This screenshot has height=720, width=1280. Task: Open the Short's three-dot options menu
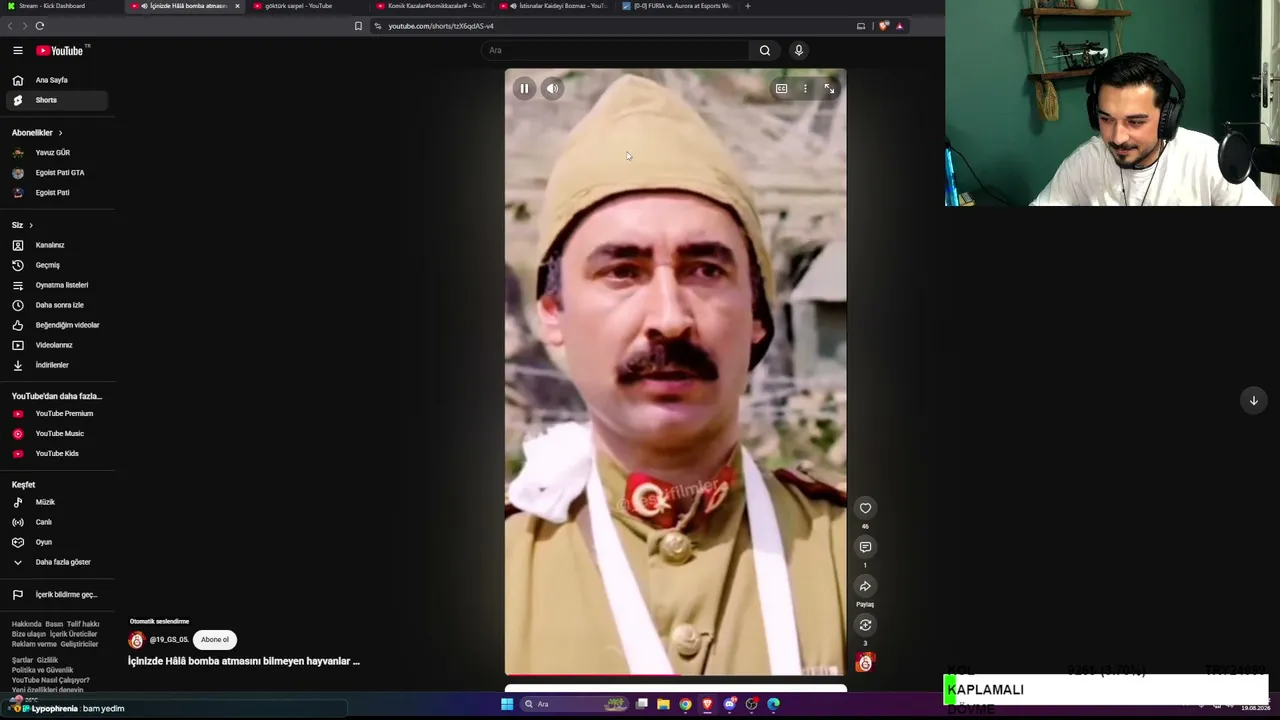[805, 89]
